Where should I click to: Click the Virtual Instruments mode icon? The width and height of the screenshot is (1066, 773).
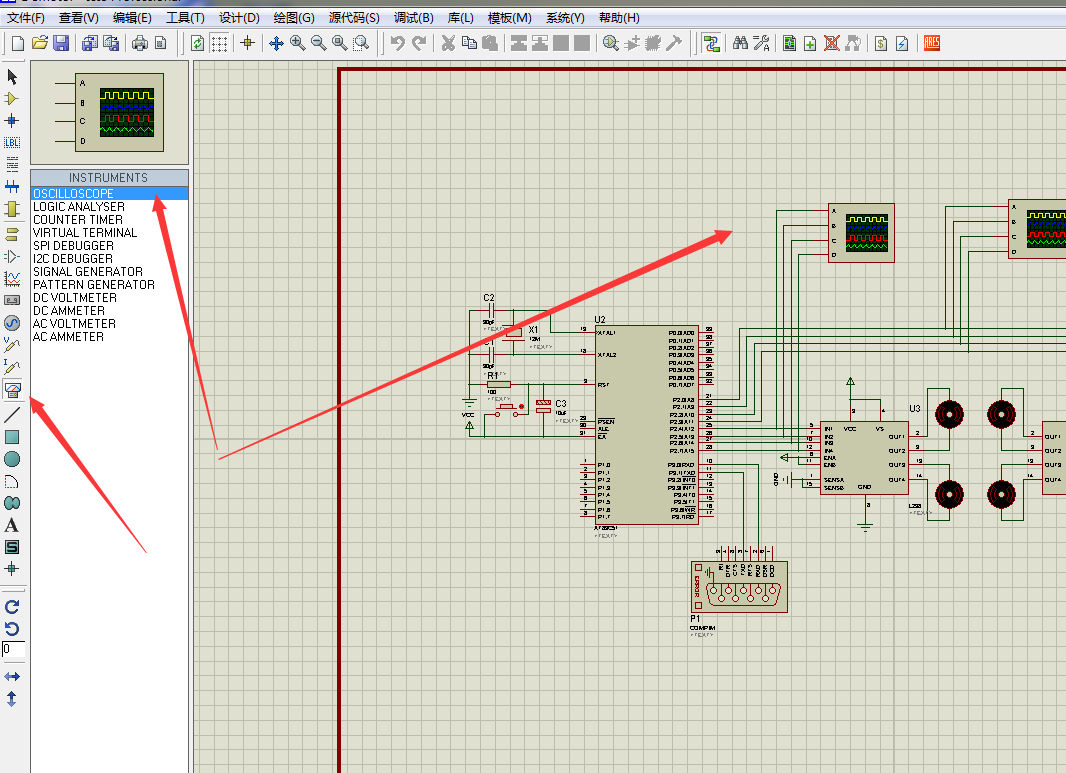coord(12,390)
